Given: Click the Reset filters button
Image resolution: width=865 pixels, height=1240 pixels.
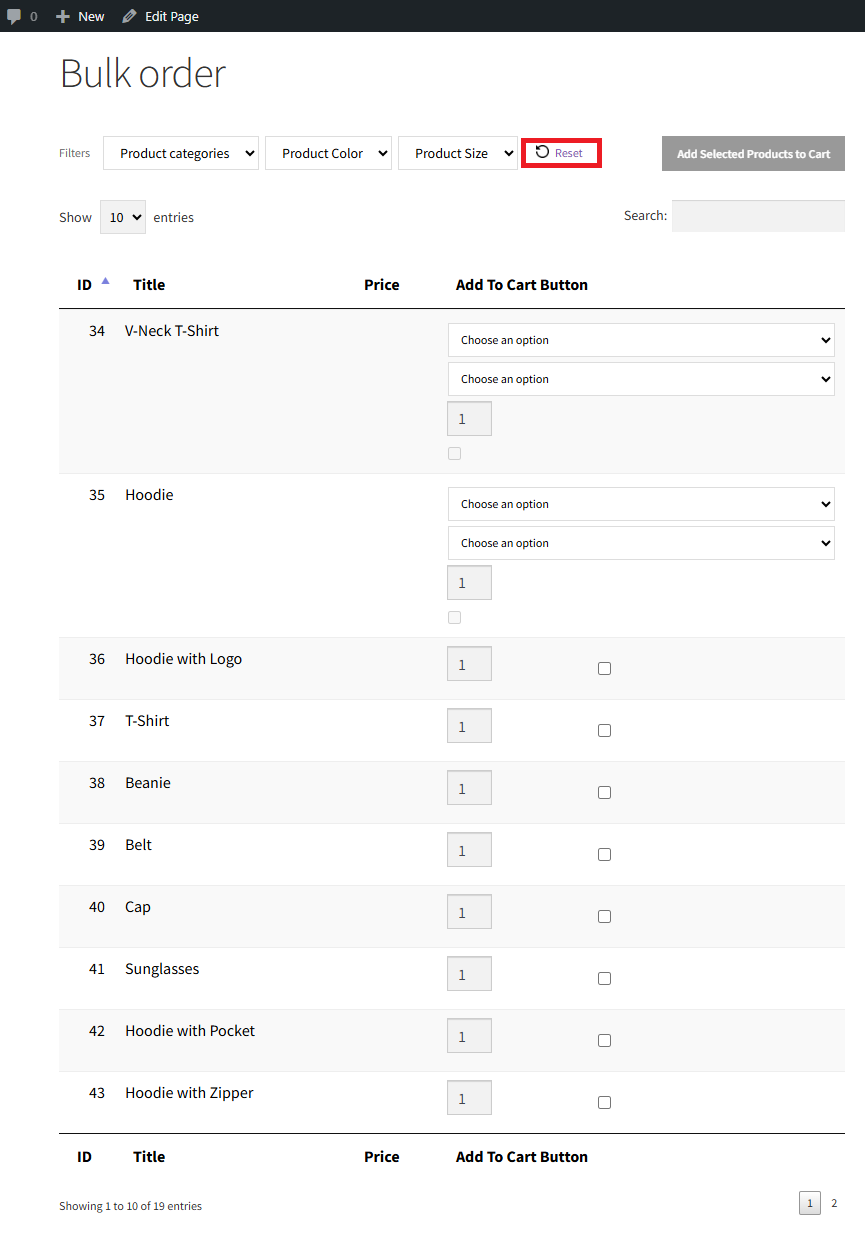Looking at the screenshot, I should click(x=561, y=153).
